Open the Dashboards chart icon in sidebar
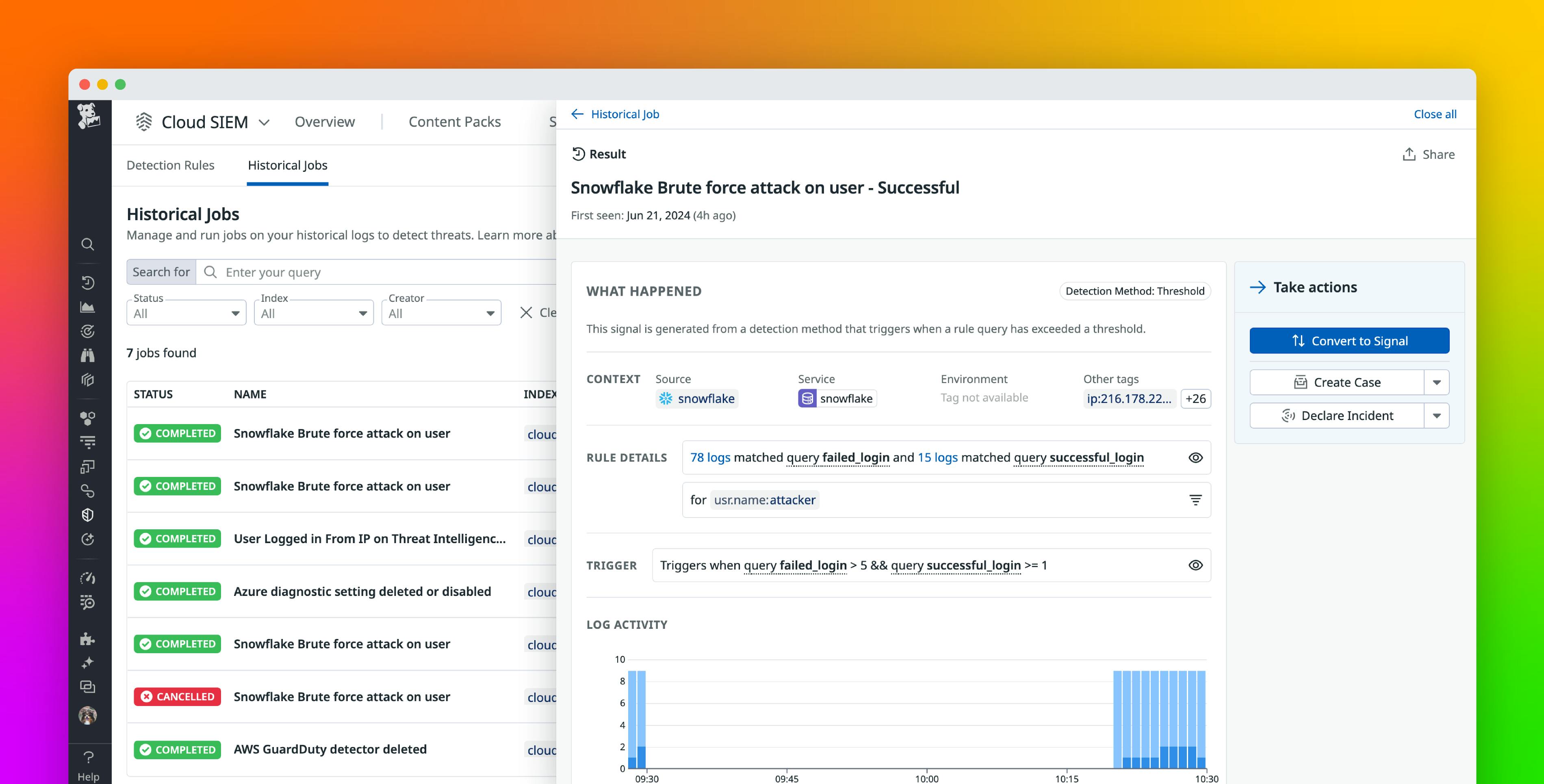Viewport: 1544px width, 784px height. (88, 306)
